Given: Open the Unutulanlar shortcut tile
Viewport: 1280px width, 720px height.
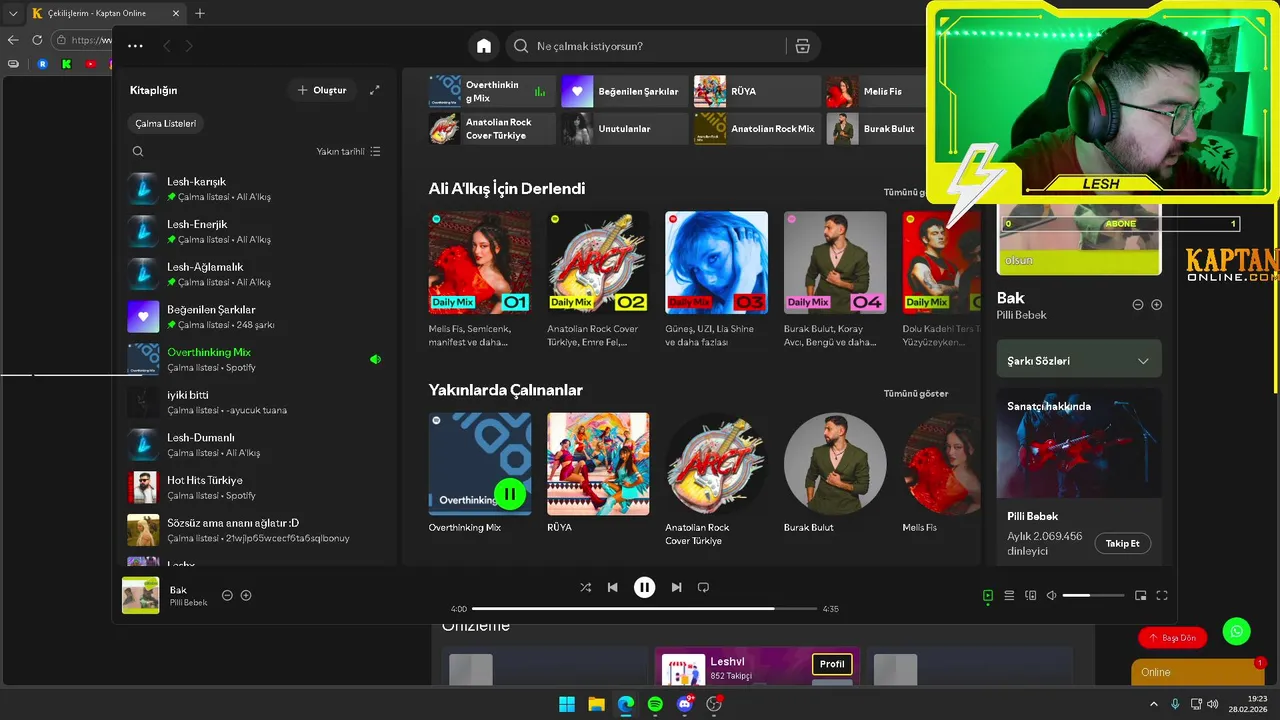Looking at the screenshot, I should (x=624, y=128).
